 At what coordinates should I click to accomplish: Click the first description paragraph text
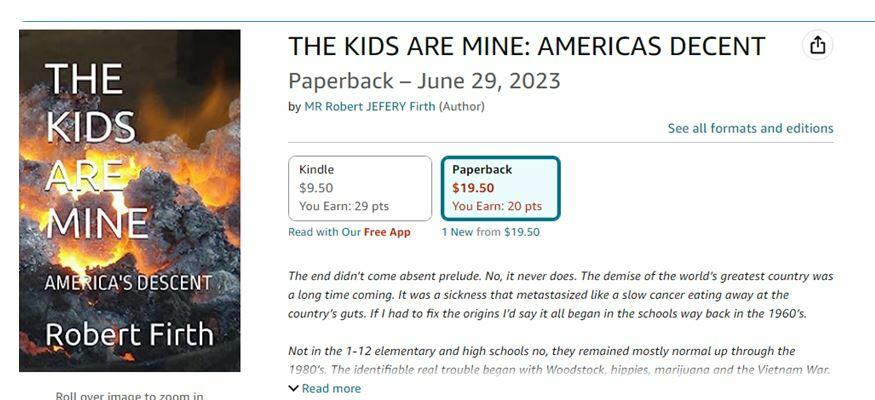560,295
